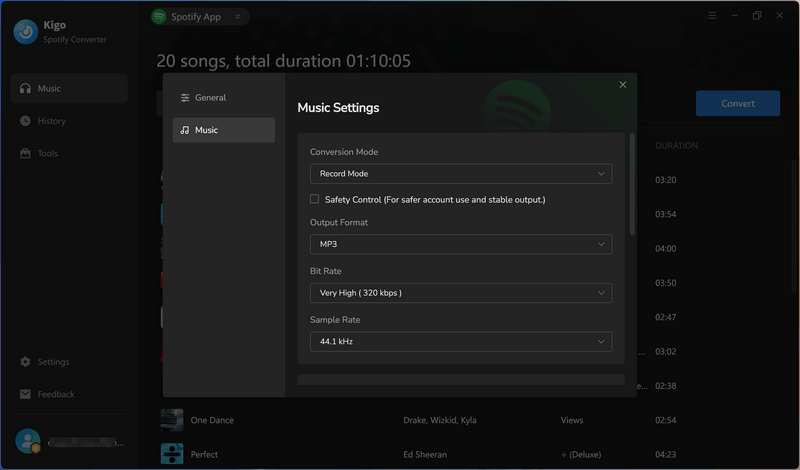Open the History section in sidebar
800x470 pixels.
[69, 121]
